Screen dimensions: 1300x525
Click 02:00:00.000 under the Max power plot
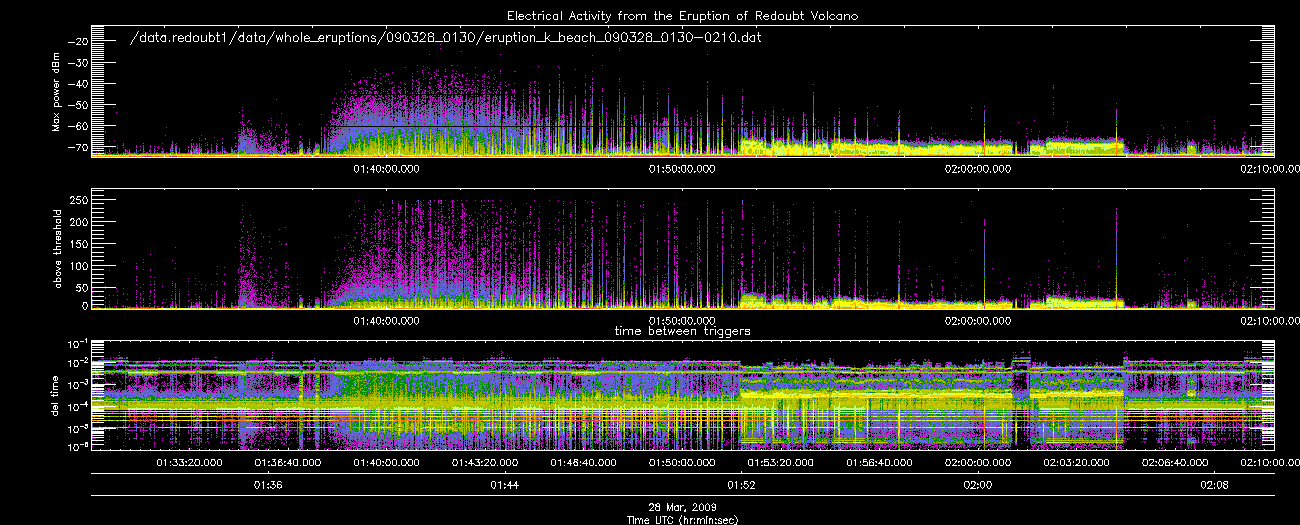(978, 170)
